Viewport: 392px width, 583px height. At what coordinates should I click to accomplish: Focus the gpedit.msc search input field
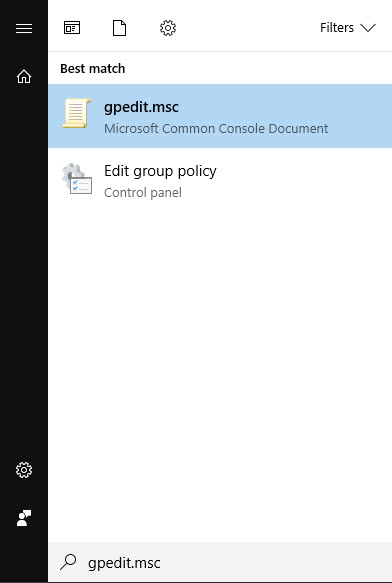click(x=220, y=562)
